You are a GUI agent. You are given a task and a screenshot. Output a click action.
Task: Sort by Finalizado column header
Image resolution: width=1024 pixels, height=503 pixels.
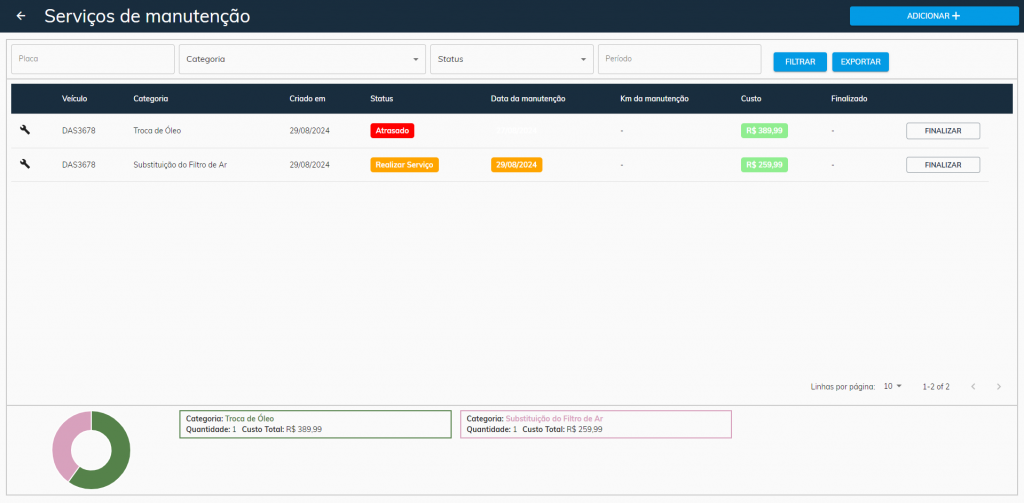849,99
